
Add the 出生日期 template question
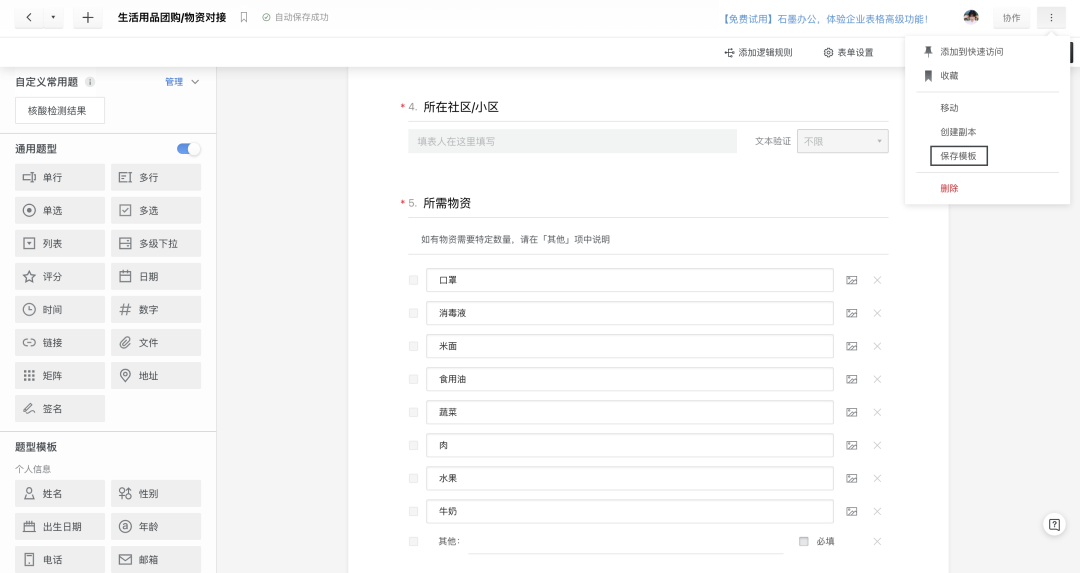[60, 526]
